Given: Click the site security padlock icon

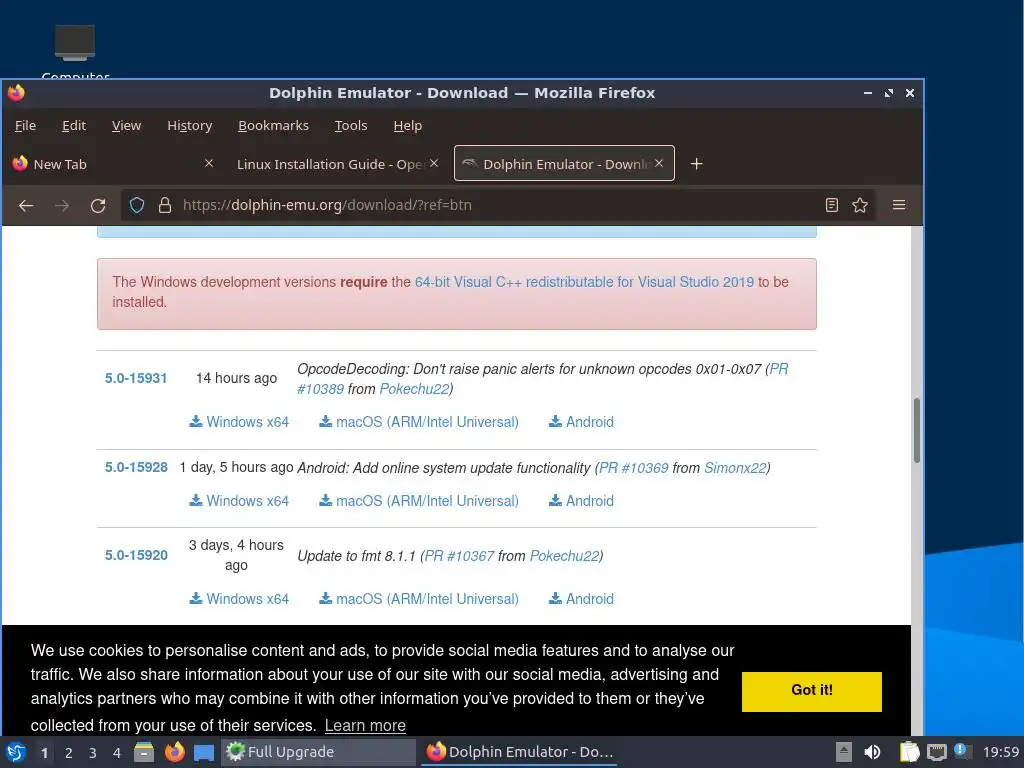Looking at the screenshot, I should coord(165,205).
